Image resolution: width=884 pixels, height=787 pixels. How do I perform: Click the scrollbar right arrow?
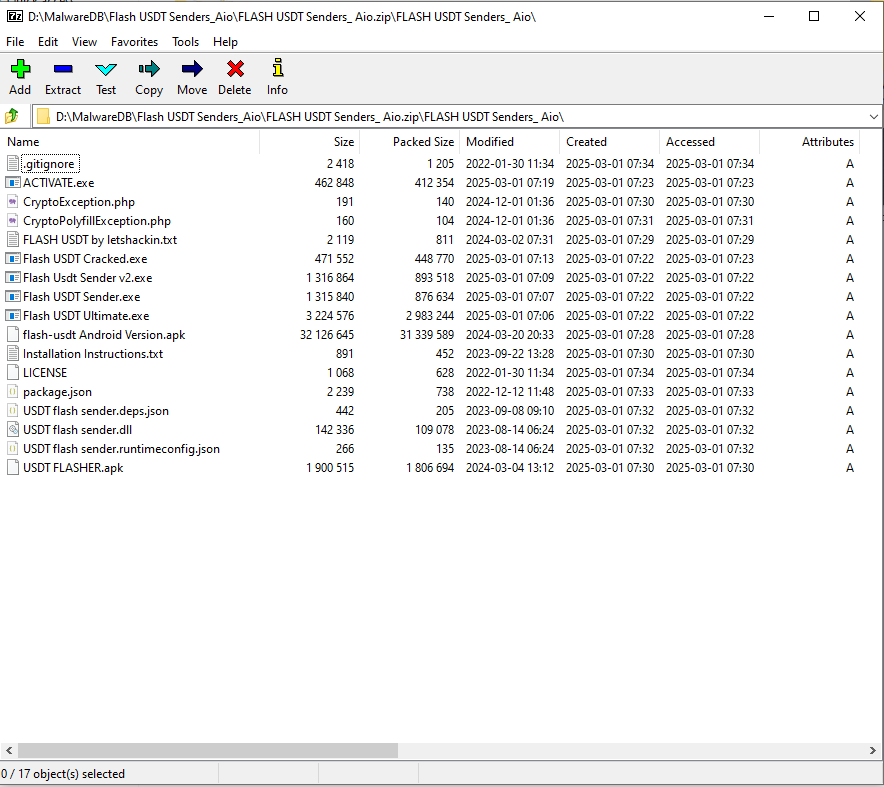pos(873,750)
